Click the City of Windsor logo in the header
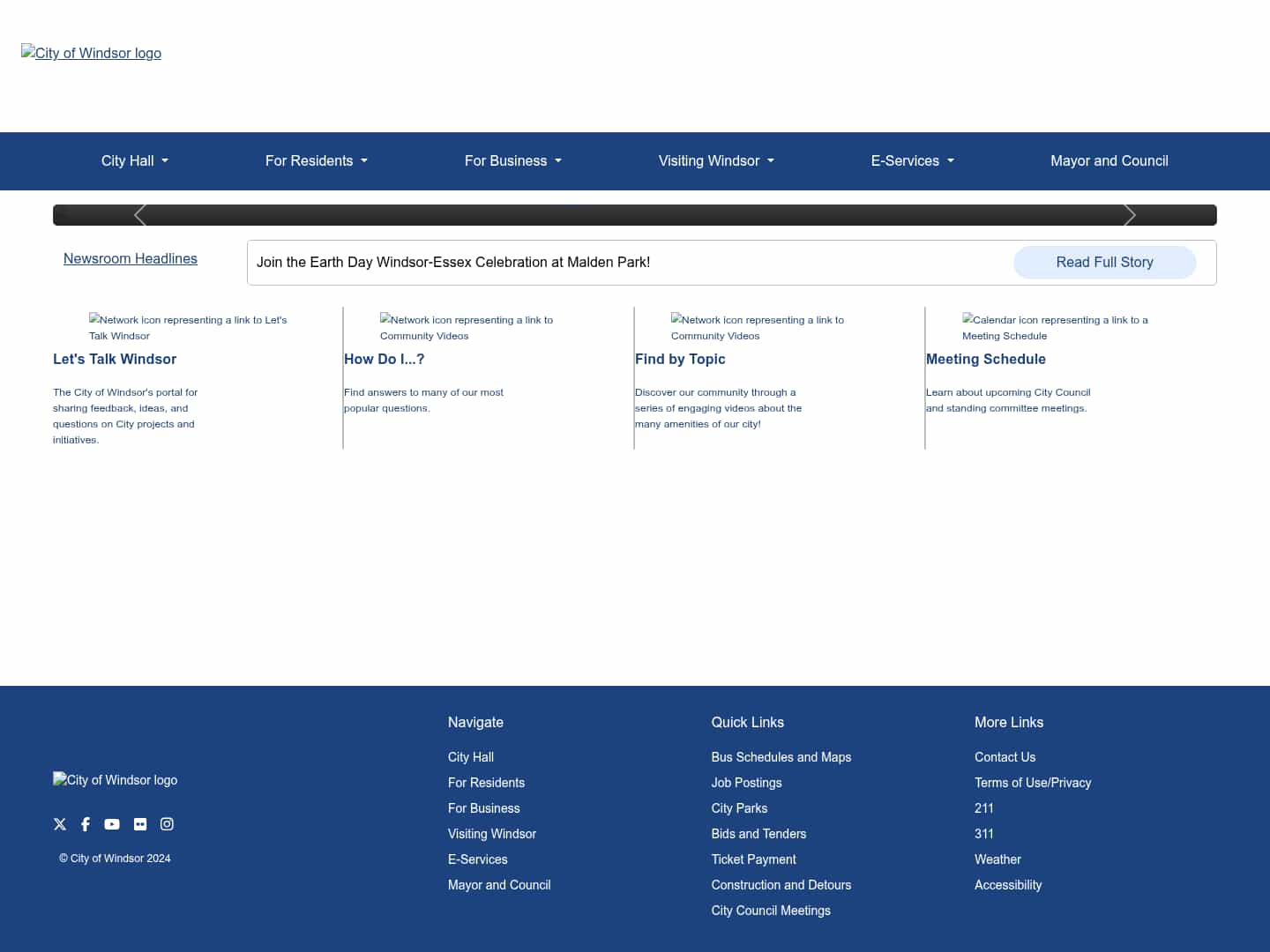The image size is (1270, 952). [x=91, y=53]
